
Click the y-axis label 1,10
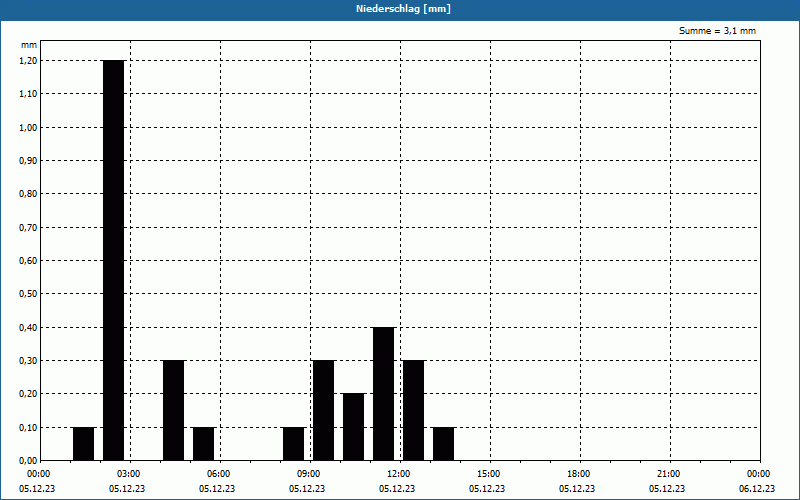point(28,94)
